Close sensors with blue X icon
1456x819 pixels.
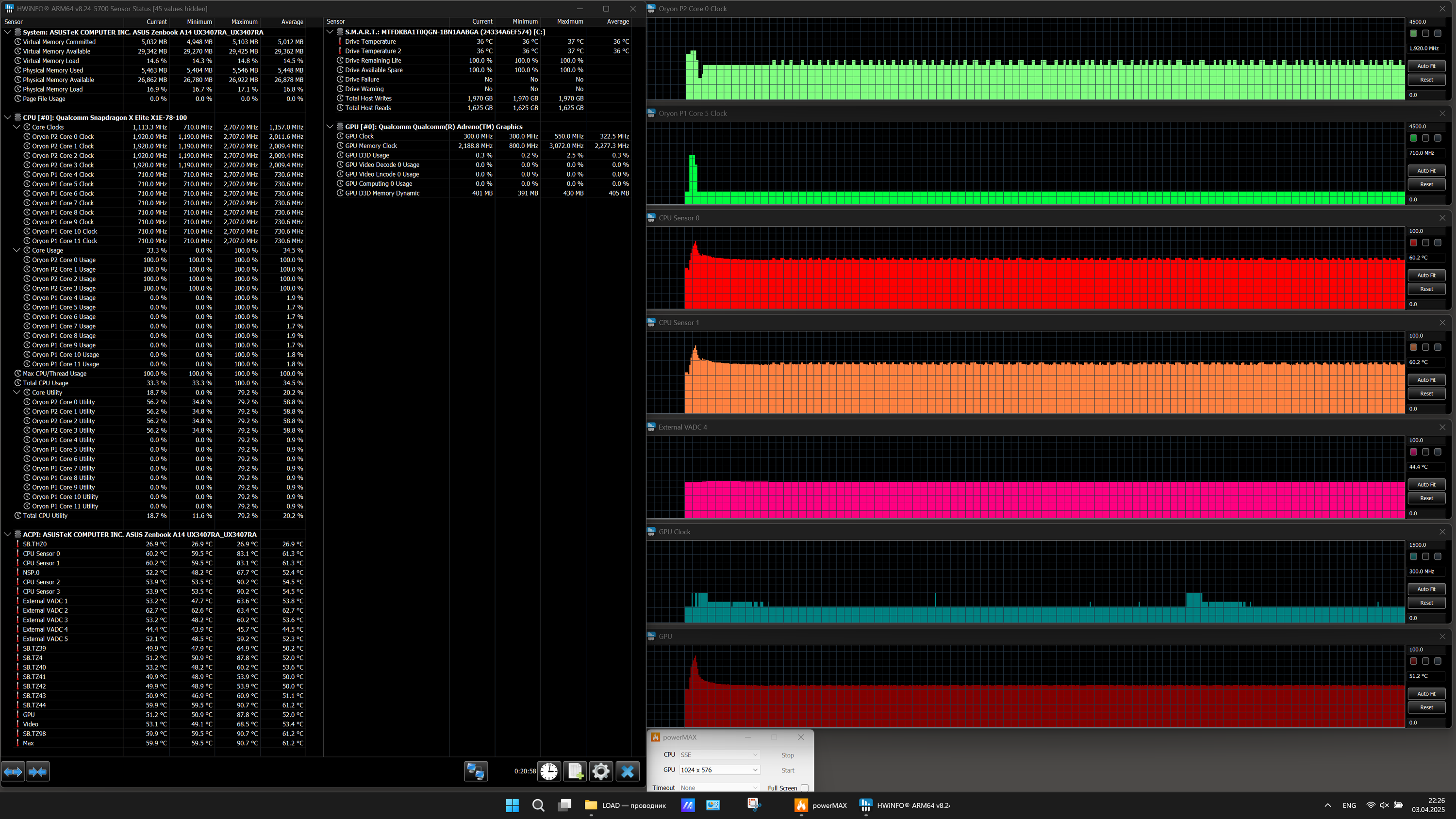point(628,771)
